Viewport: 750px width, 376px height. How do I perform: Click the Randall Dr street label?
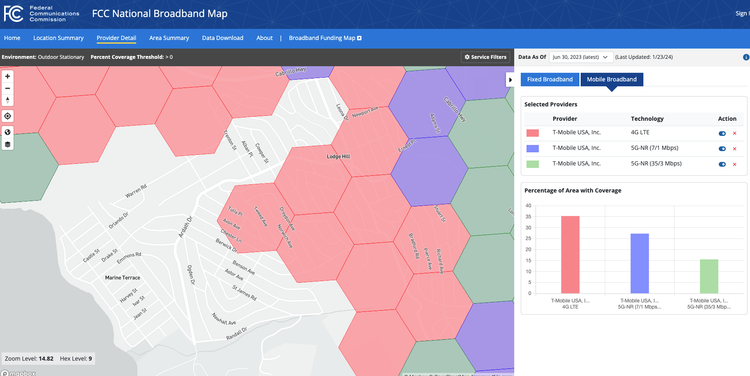236,333
